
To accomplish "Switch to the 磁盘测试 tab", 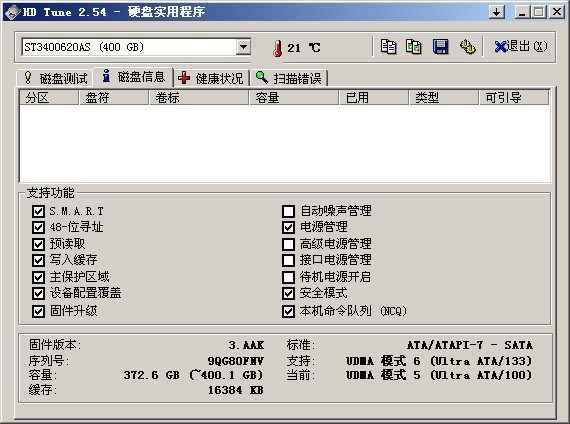I will pos(55,78).
